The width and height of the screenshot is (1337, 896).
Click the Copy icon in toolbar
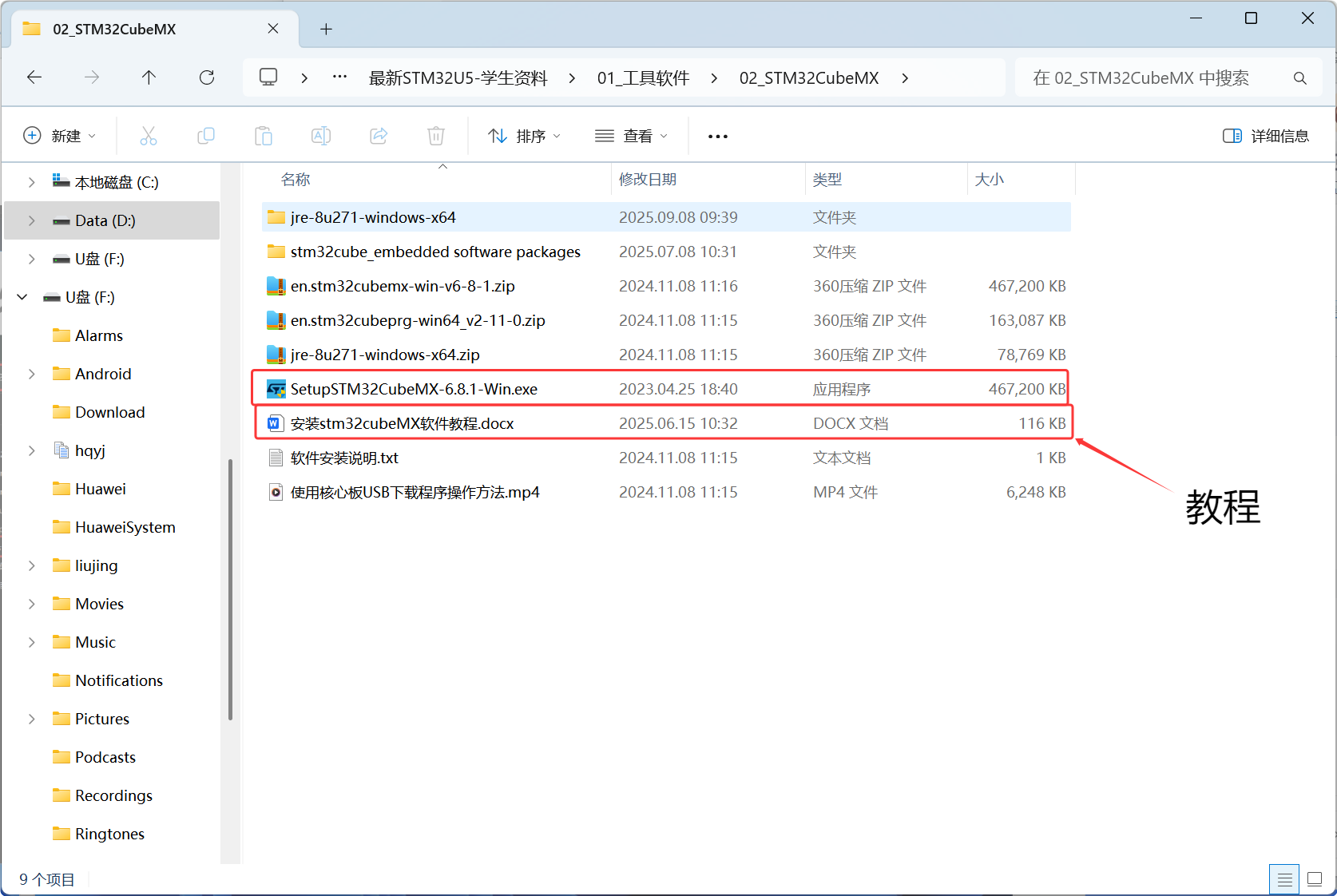point(206,136)
